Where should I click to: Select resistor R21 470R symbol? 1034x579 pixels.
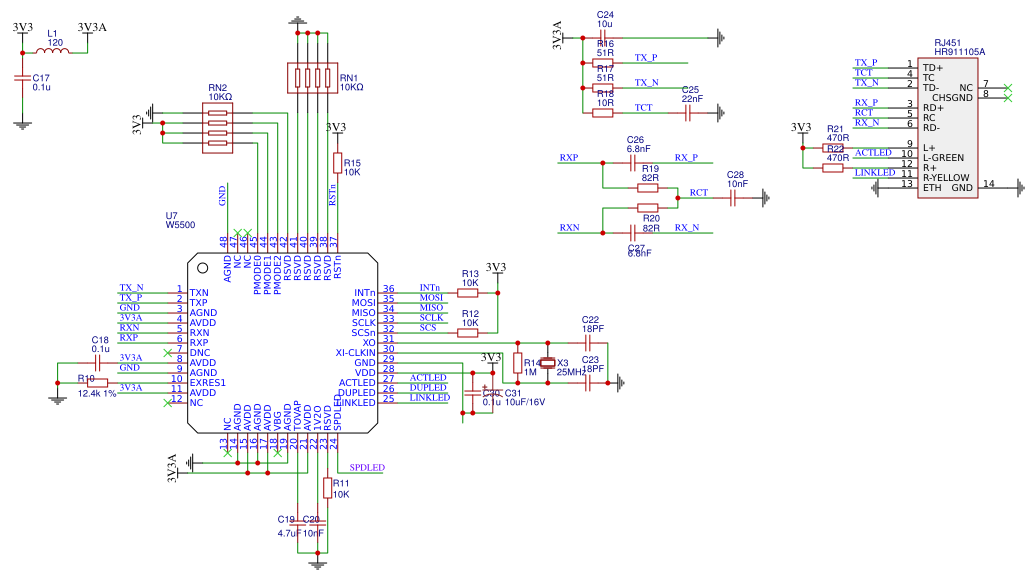(x=833, y=148)
